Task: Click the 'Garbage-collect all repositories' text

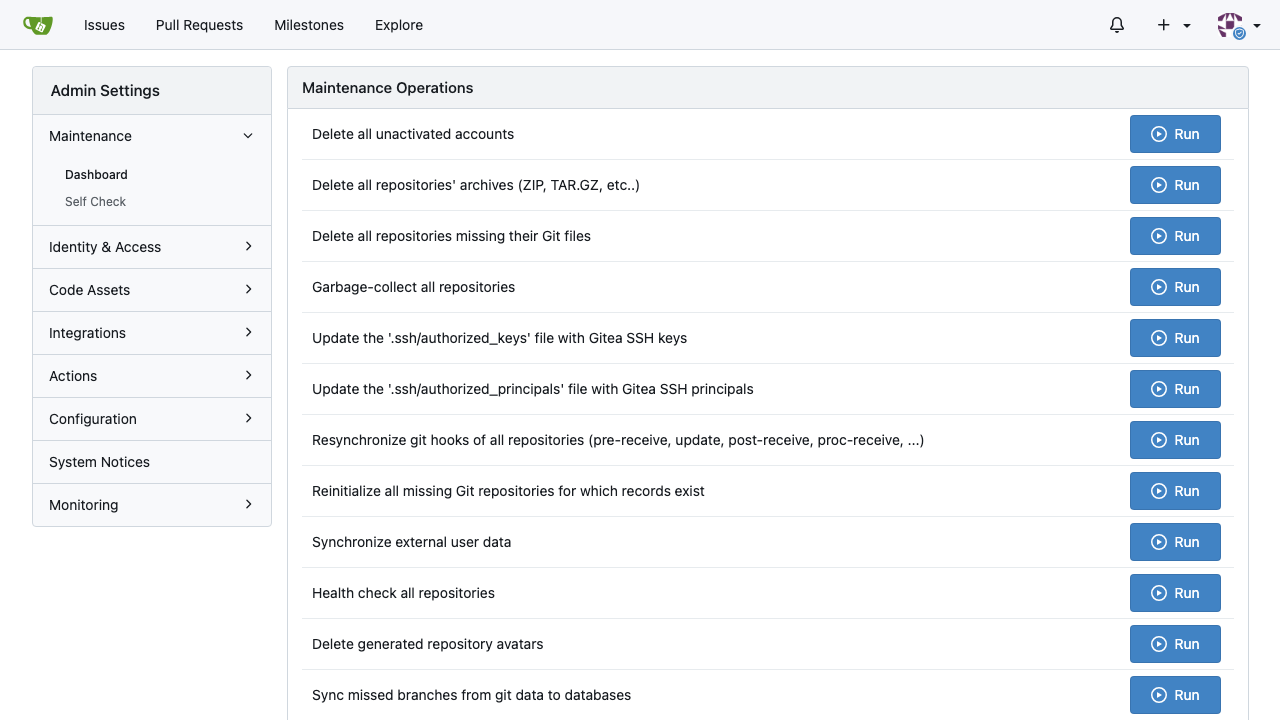Action: 413,287
